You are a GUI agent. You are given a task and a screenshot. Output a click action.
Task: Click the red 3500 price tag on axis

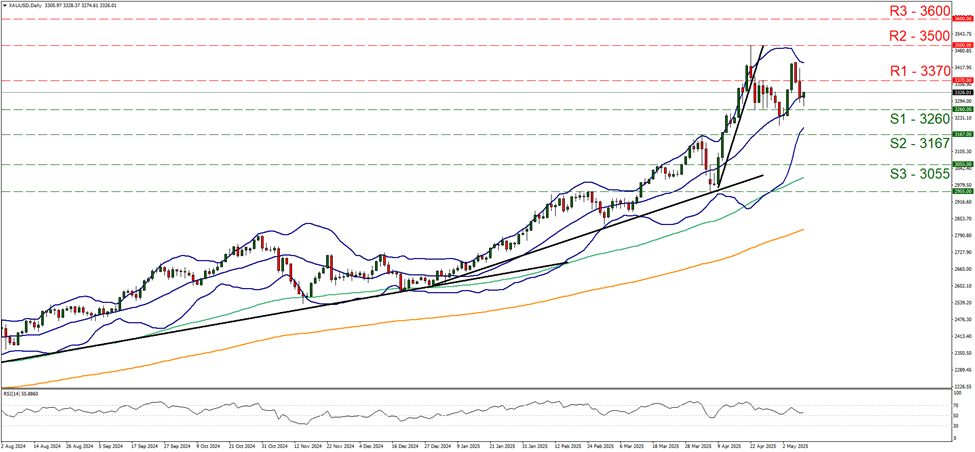pyautogui.click(x=959, y=45)
